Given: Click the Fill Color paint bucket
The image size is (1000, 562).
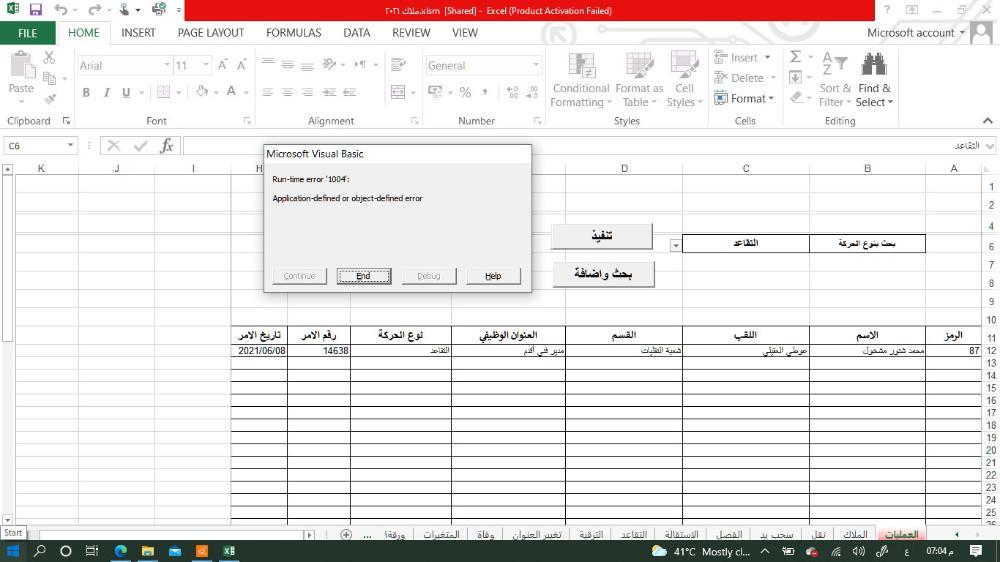Looking at the screenshot, I should coord(202,92).
